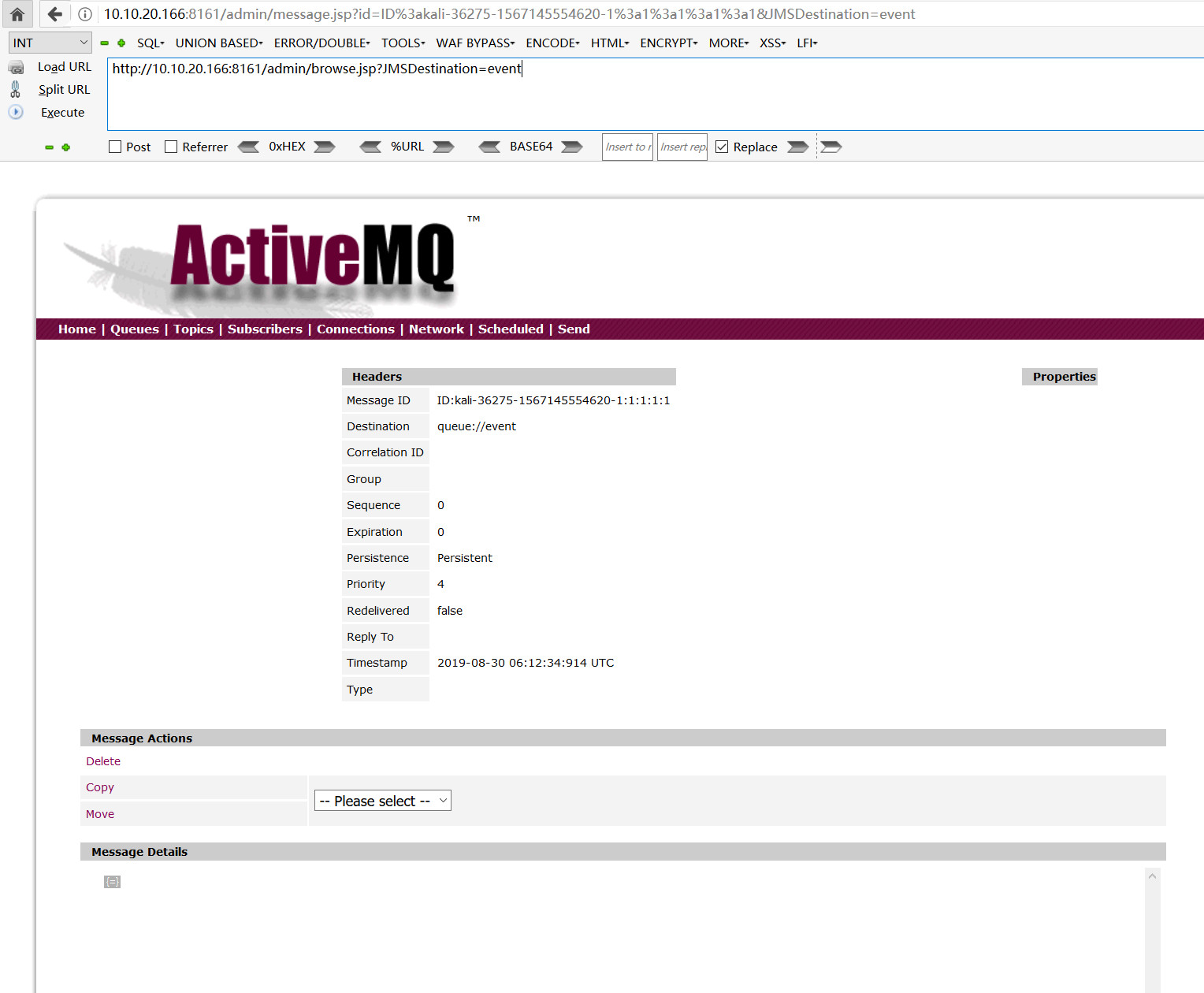Click the timestamp value 2019-08-30 06:12:34:914 UTC

pos(526,663)
